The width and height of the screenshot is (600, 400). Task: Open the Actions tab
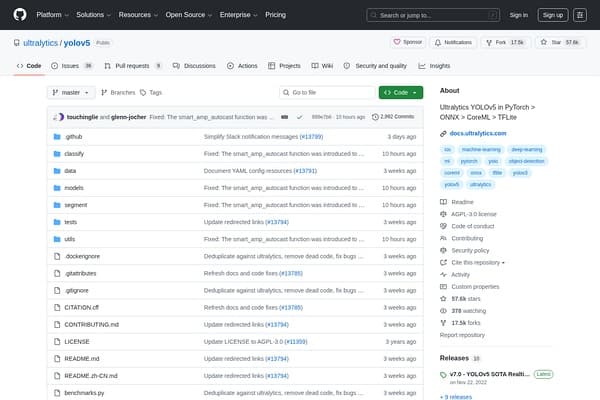point(242,66)
